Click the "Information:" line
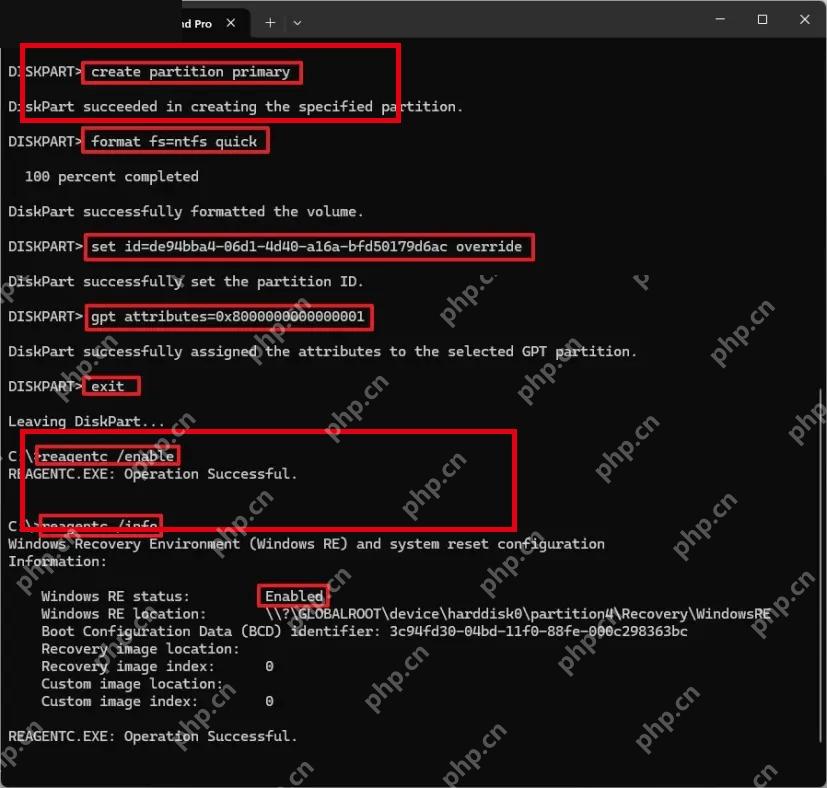Image resolution: width=827 pixels, height=788 pixels. pyautogui.click(x=57, y=562)
